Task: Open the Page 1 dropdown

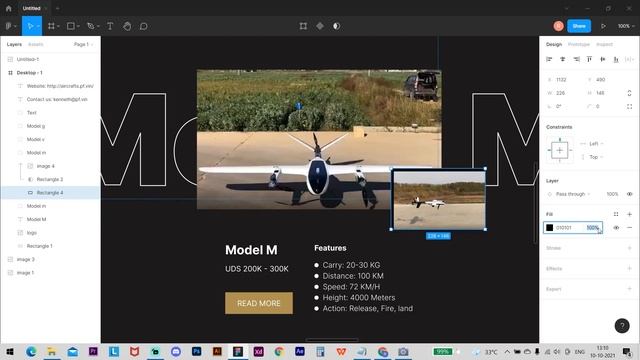Action: 83,44
